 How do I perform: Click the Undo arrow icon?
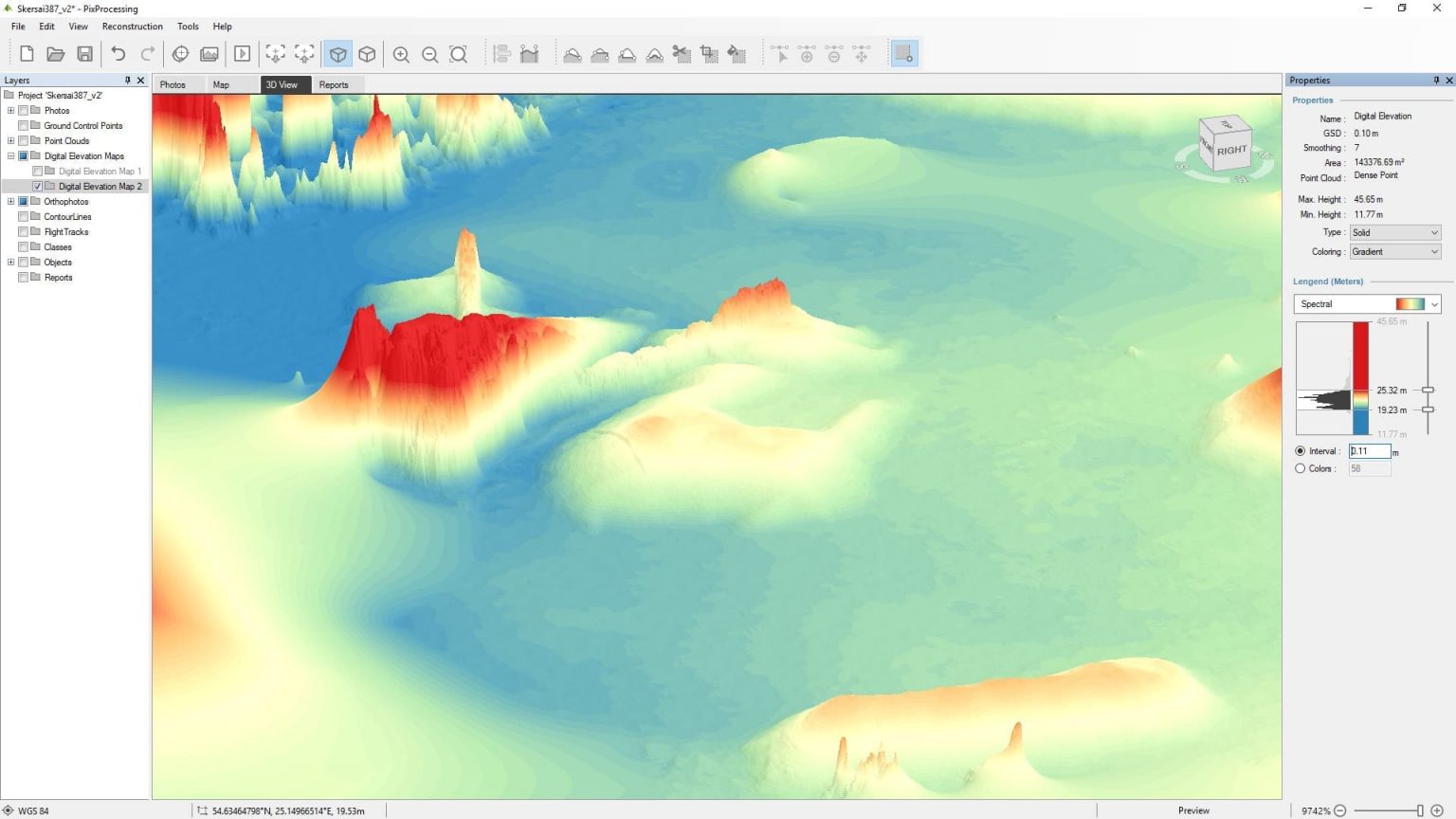(118, 54)
